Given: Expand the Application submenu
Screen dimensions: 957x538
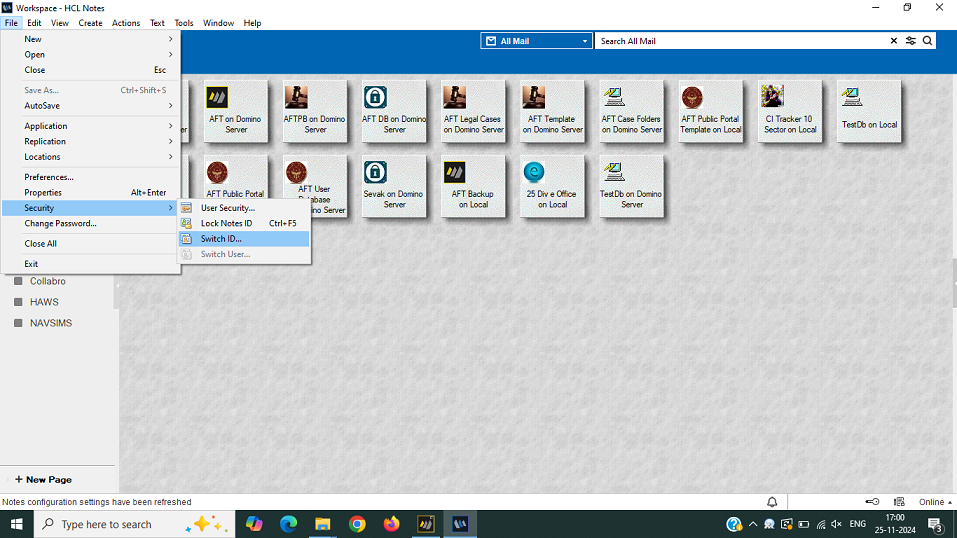Looking at the screenshot, I should 91,126.
